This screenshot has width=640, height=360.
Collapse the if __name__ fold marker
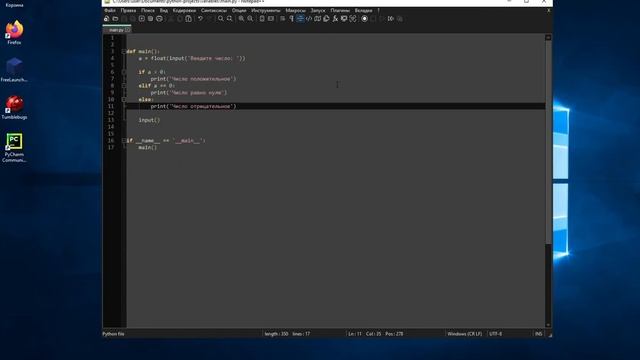[x=124, y=141]
